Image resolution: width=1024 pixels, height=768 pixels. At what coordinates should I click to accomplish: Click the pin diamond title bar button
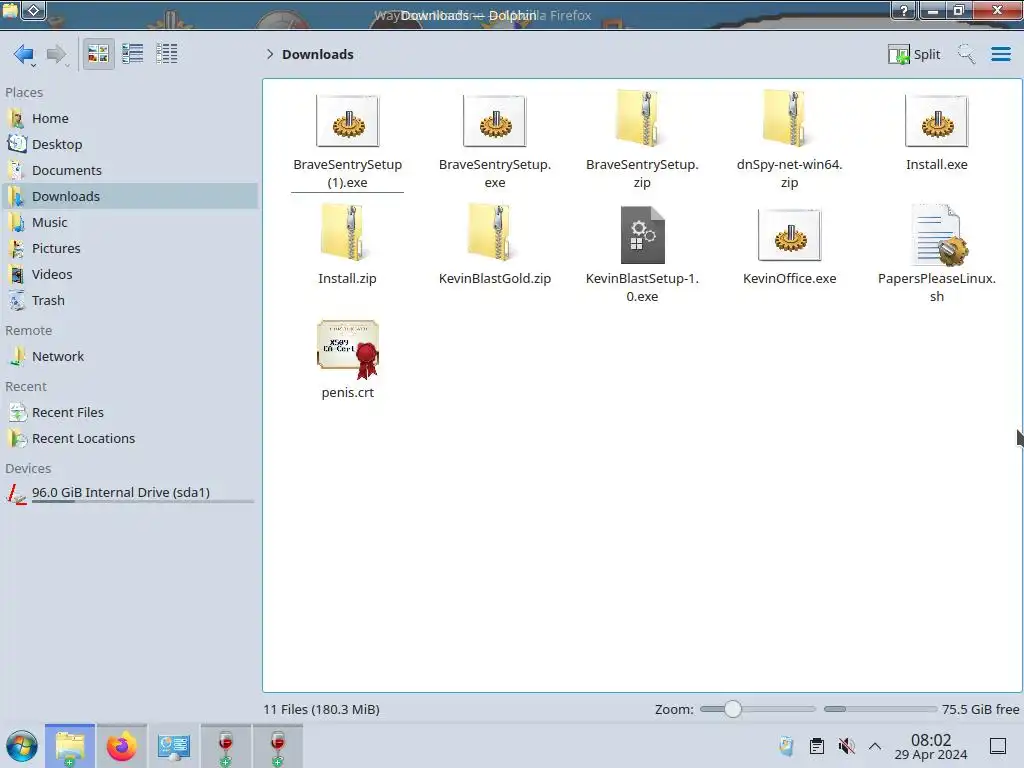pos(34,10)
